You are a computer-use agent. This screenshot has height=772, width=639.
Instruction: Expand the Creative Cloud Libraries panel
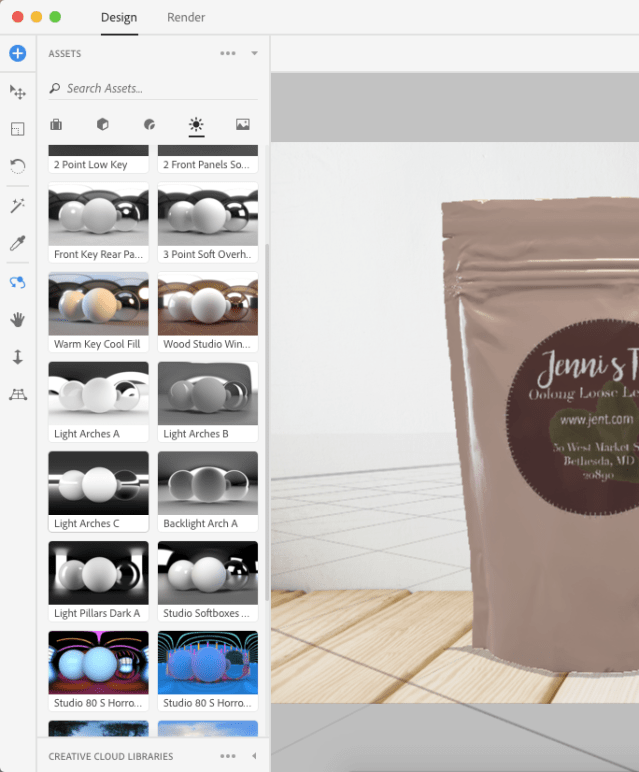[254, 756]
